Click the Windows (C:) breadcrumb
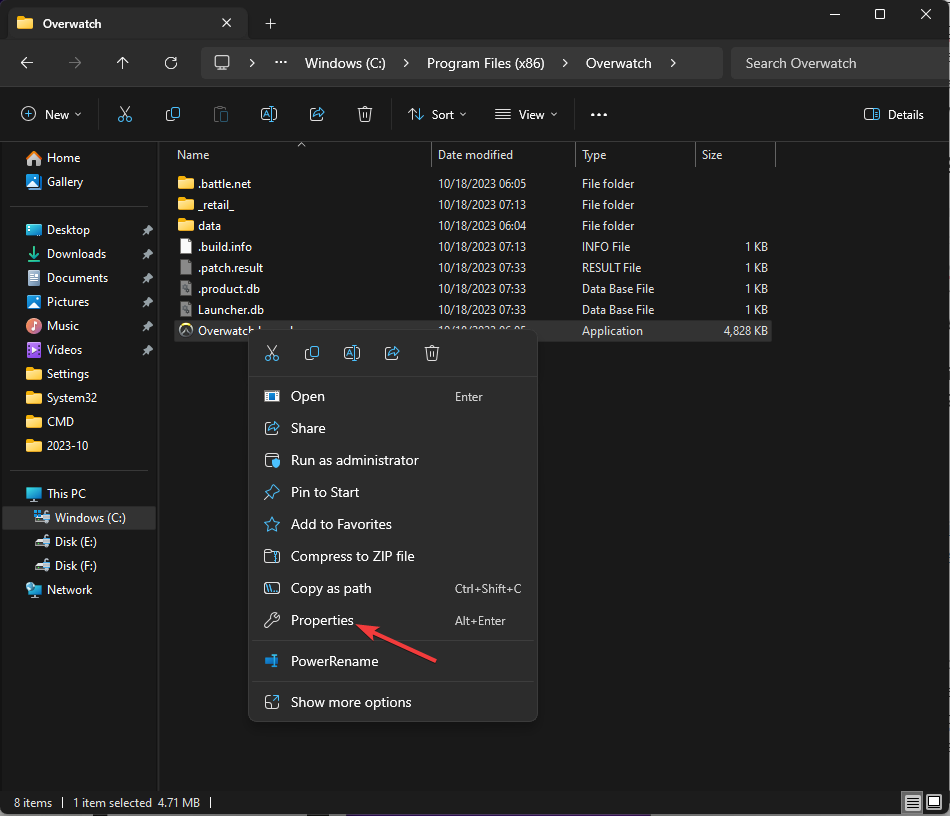 [x=345, y=63]
